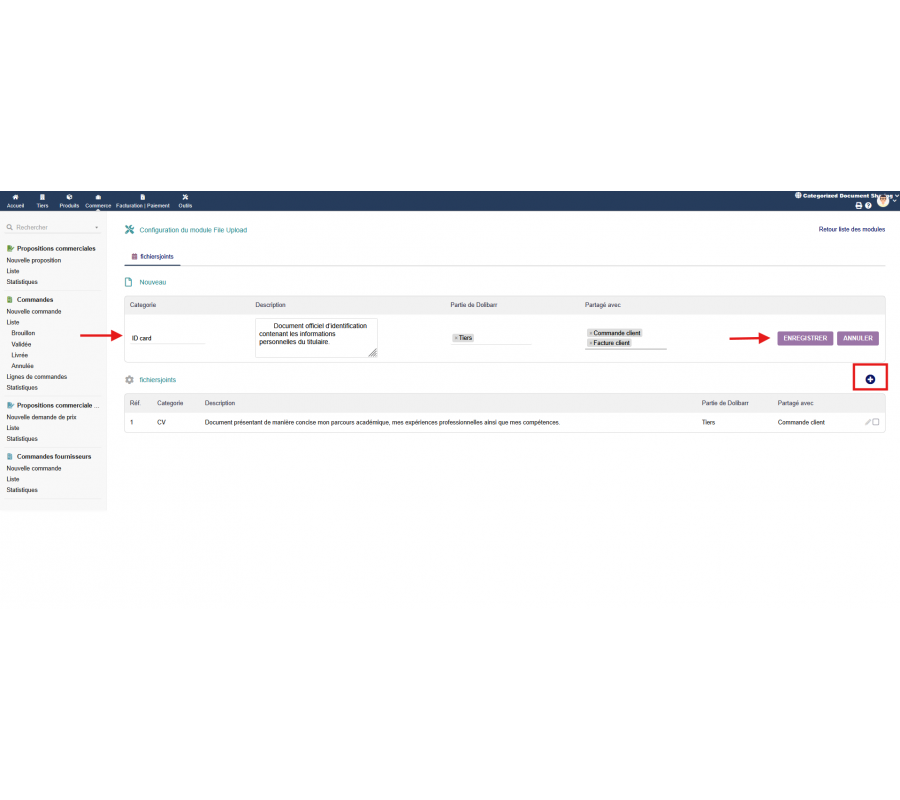Image resolution: width=900 pixels, height=800 pixels.
Task: Open the user avatar dropdown menu
Action: (884, 202)
